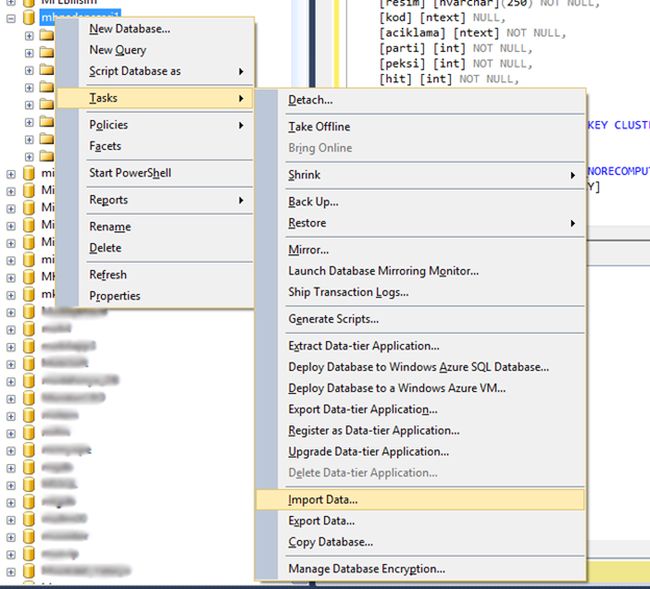Choose Deploy Database to a Windows Azure VM...
The image size is (650, 589).
point(420,388)
